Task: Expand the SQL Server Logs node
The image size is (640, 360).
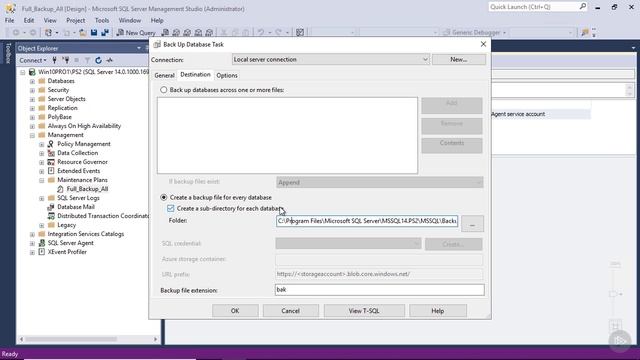Action: [42, 198]
